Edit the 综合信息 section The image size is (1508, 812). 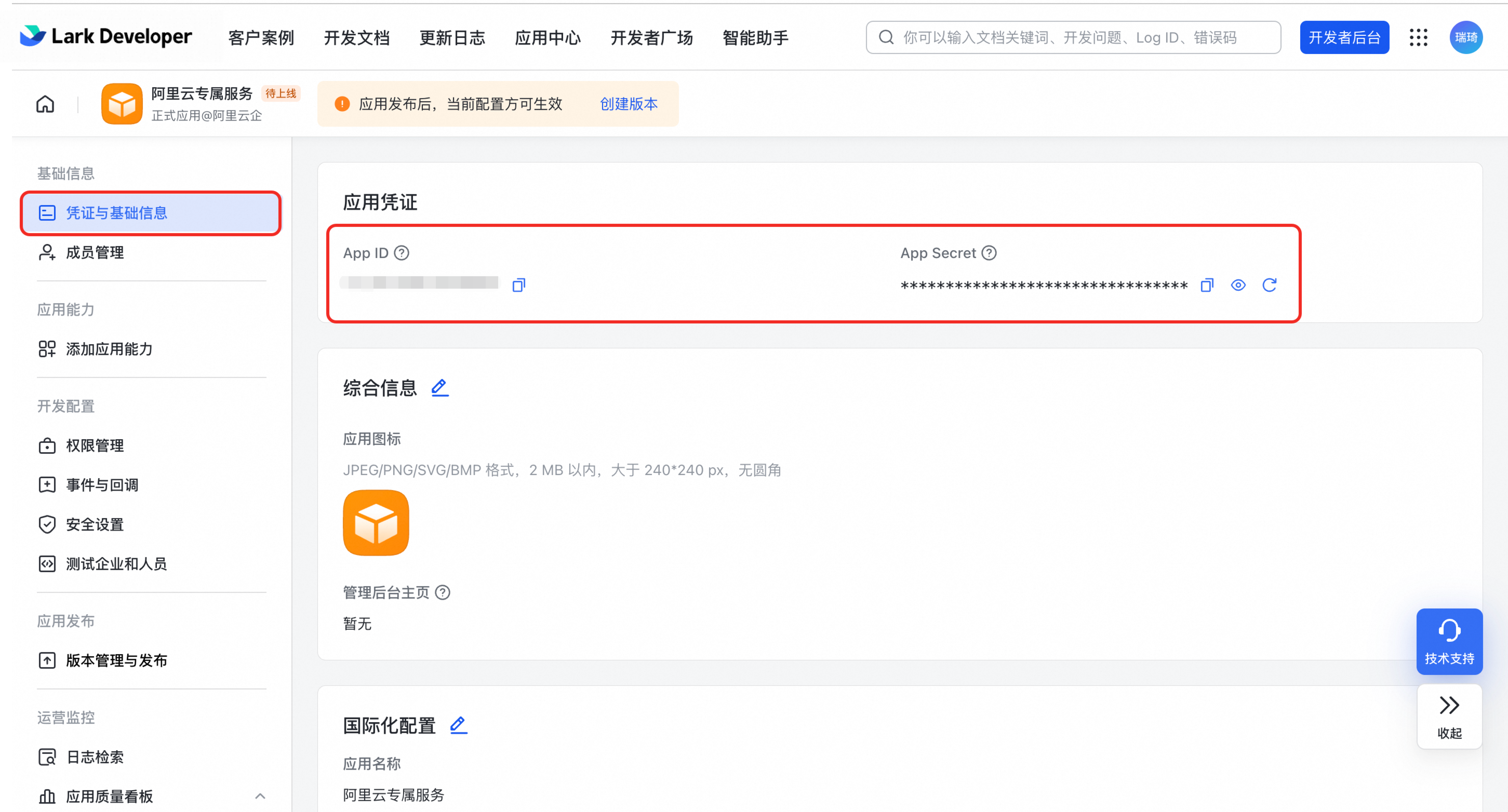[x=440, y=387]
